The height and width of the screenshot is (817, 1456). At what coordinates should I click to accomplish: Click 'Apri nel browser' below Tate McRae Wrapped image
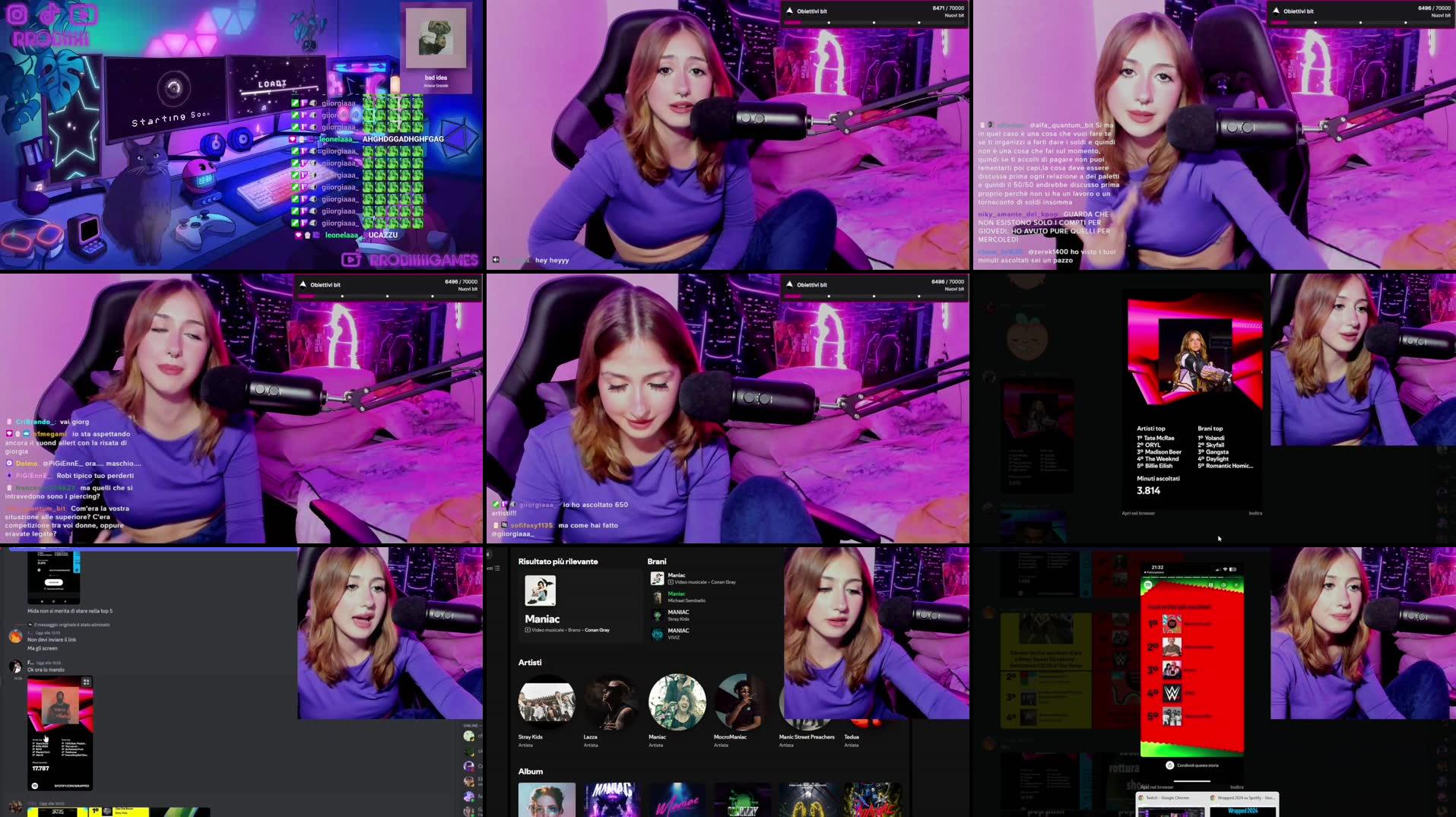click(1138, 513)
